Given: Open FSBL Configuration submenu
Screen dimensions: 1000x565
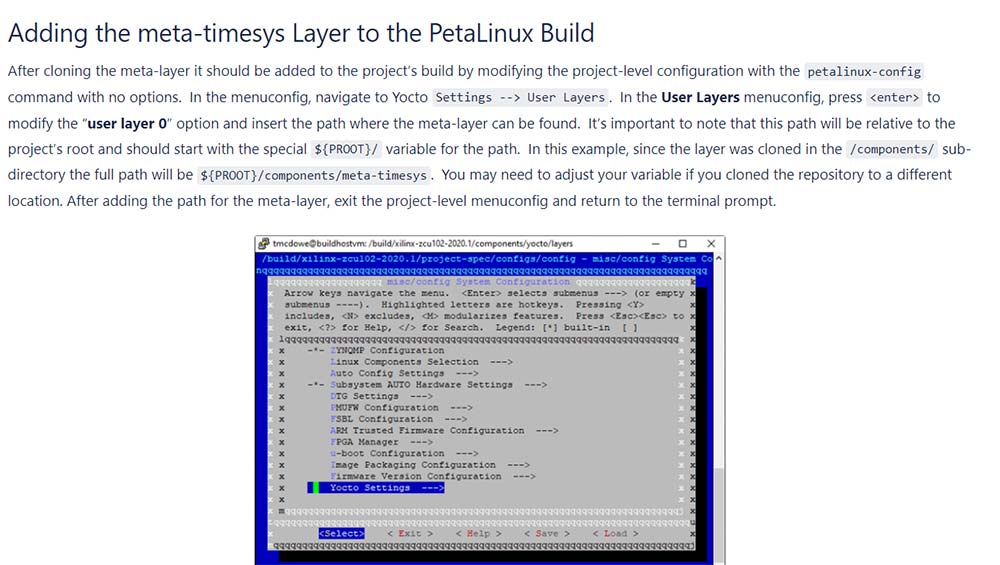Looking at the screenshot, I should point(398,419).
